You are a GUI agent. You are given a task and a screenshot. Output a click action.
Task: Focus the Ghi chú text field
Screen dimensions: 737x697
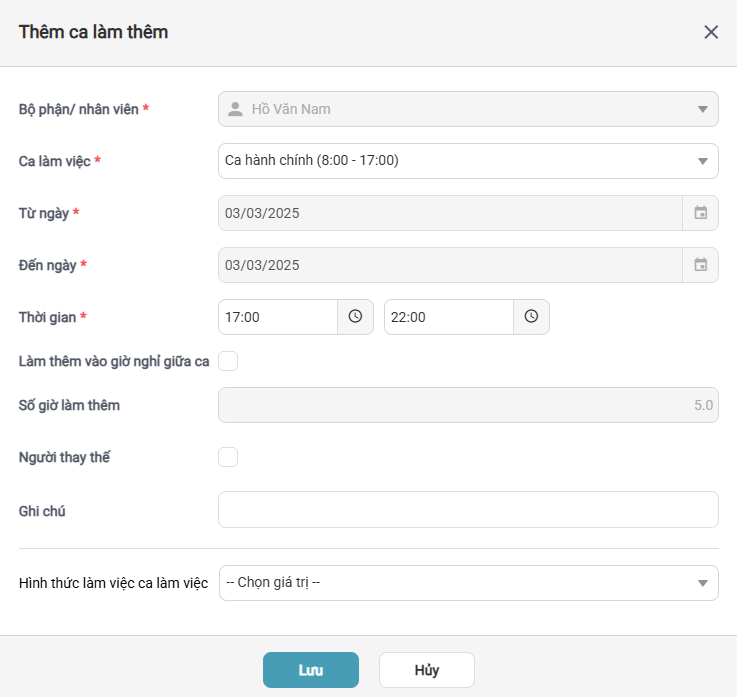(468, 509)
